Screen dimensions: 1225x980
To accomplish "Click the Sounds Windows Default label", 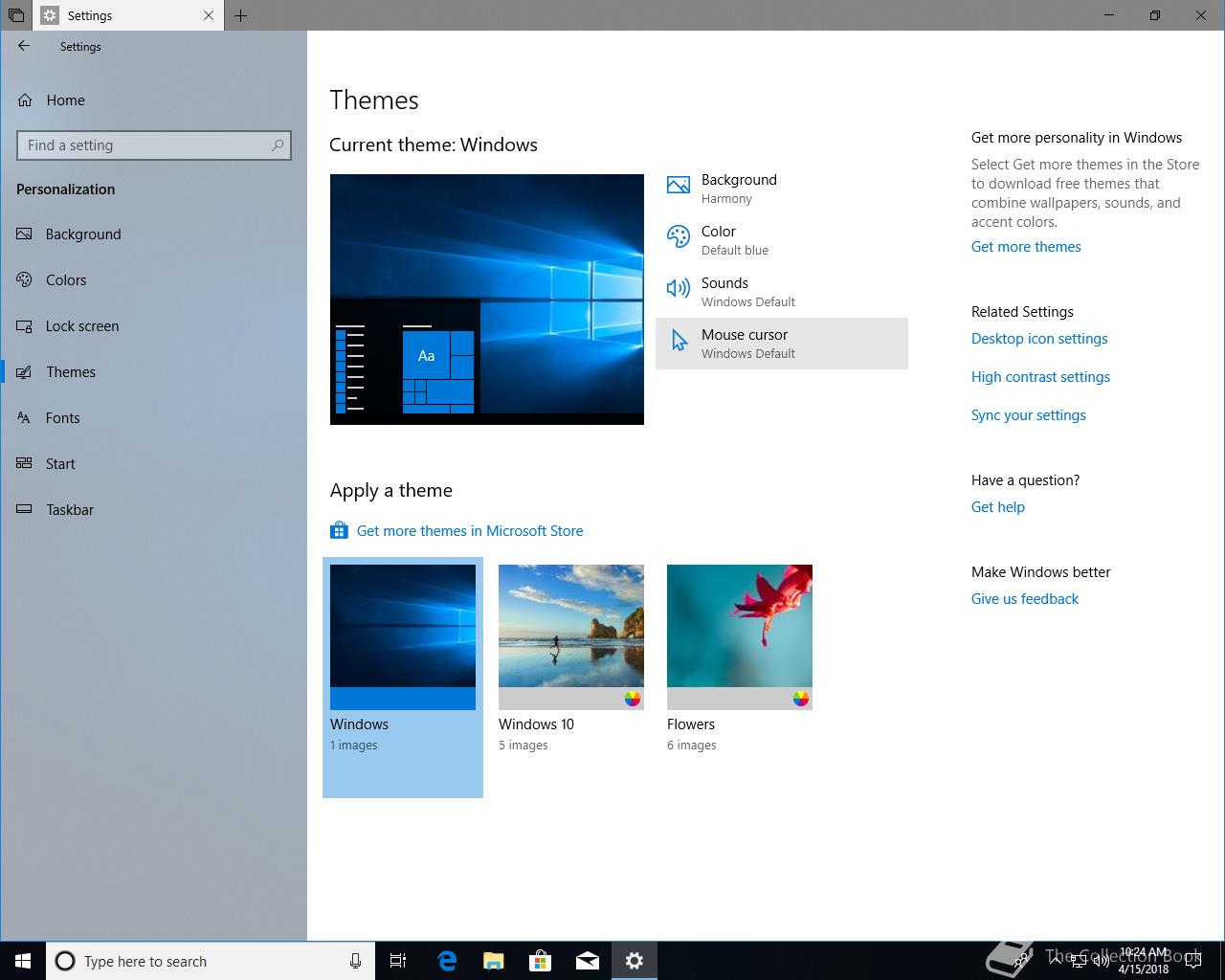I will point(748,292).
